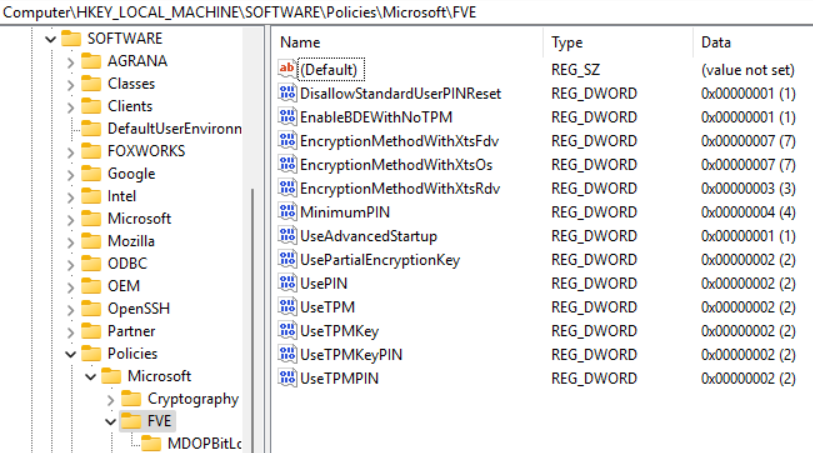
Task: Expand the Cryptography key
Action: tap(111, 400)
